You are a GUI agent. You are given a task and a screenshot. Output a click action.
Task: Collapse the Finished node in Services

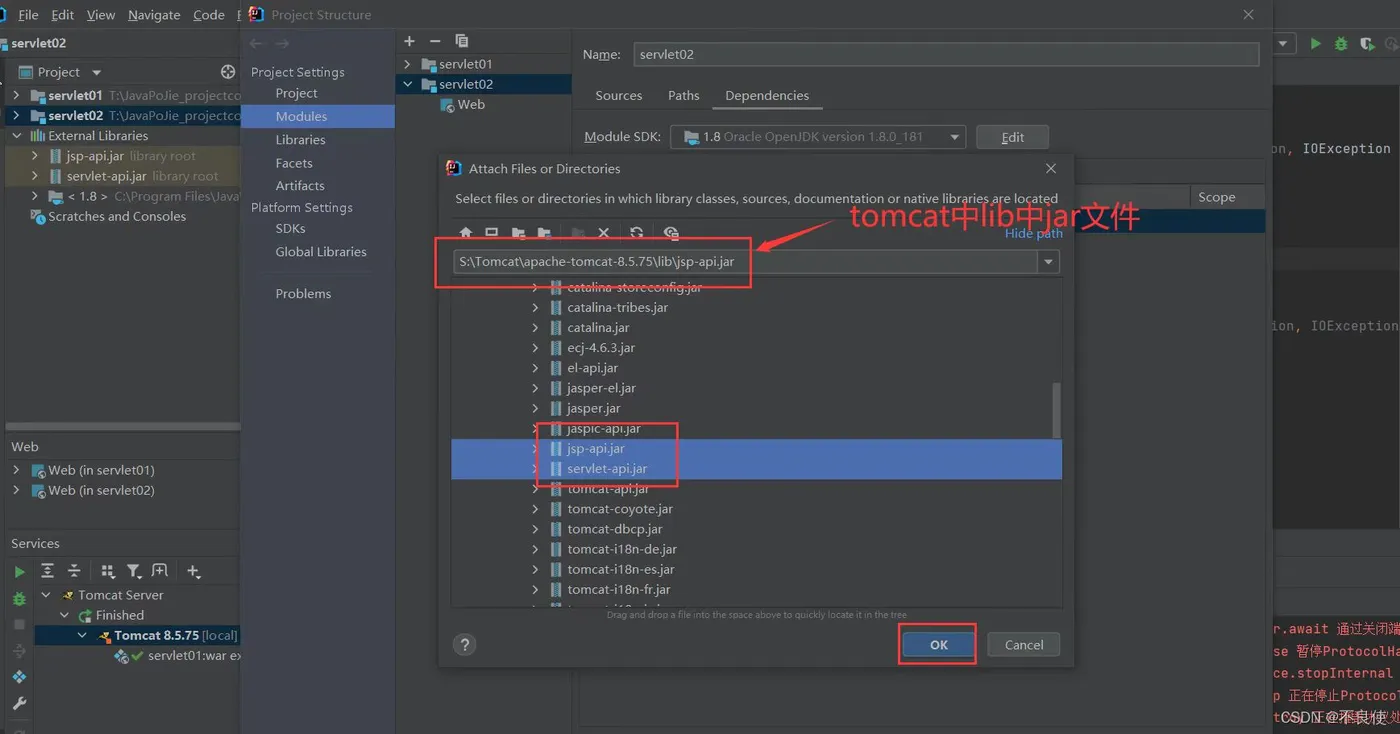(x=65, y=615)
